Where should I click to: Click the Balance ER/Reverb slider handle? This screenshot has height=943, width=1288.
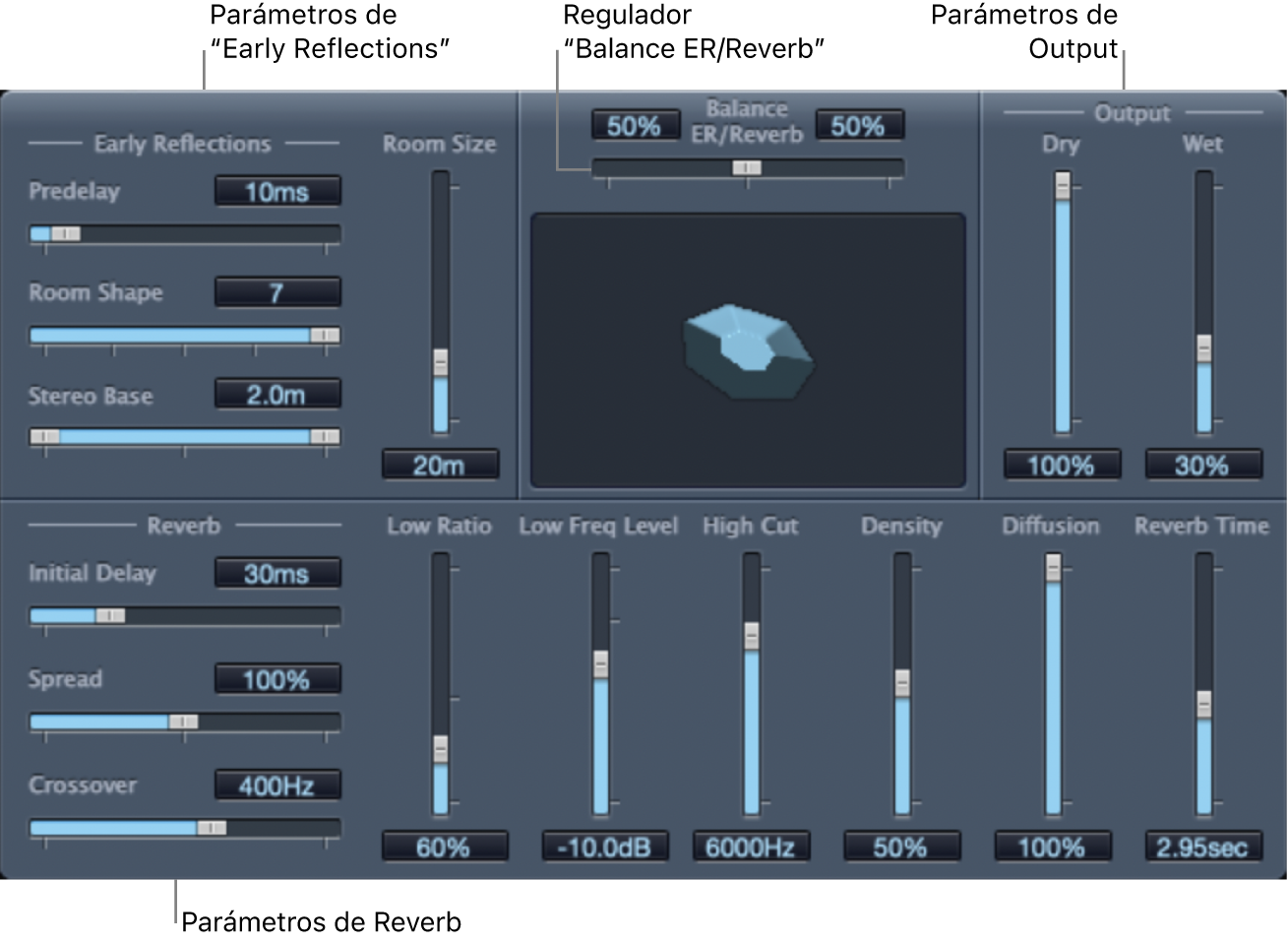(747, 168)
